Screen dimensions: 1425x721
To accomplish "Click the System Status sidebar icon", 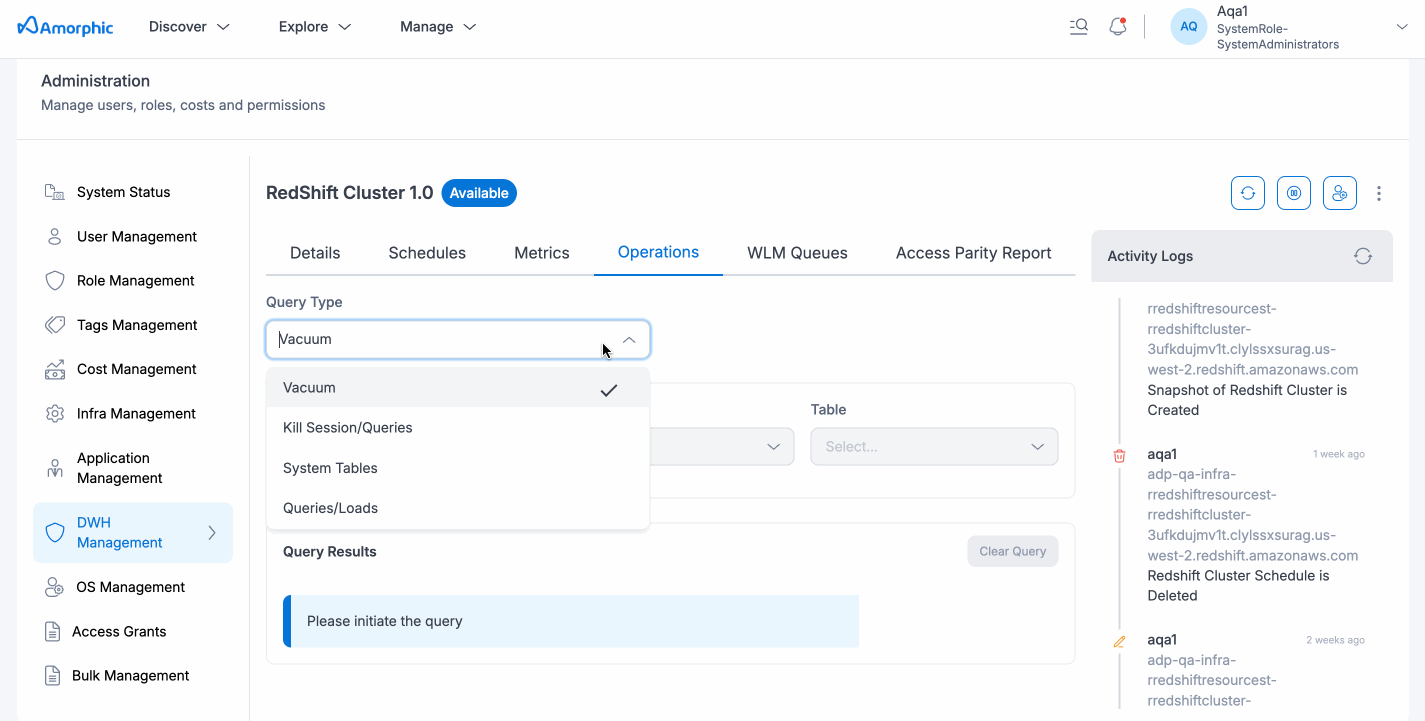I will pos(54,192).
